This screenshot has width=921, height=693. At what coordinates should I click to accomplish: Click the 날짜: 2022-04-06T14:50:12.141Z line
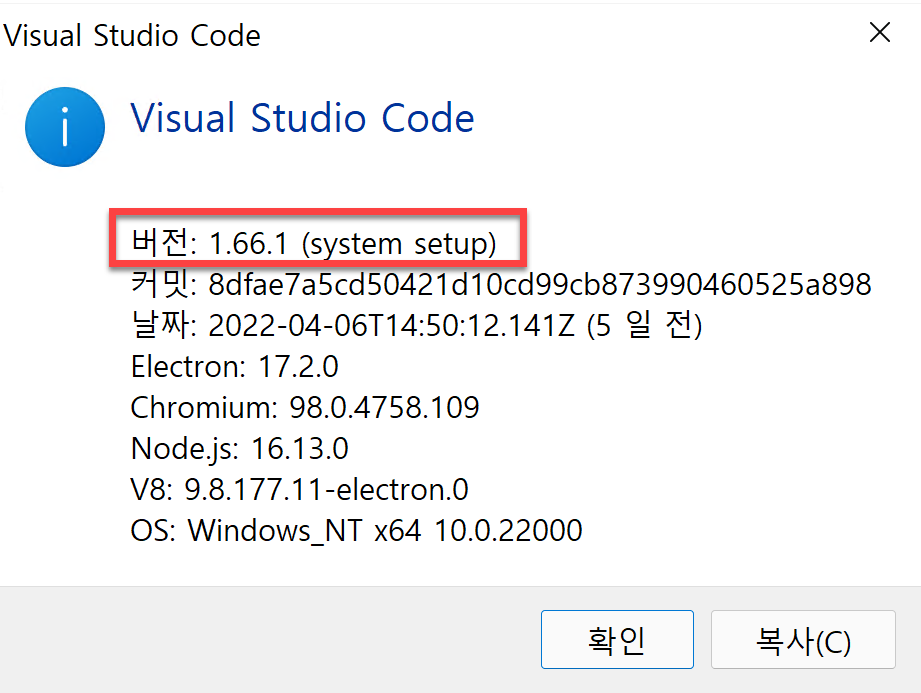pyautogui.click(x=416, y=325)
